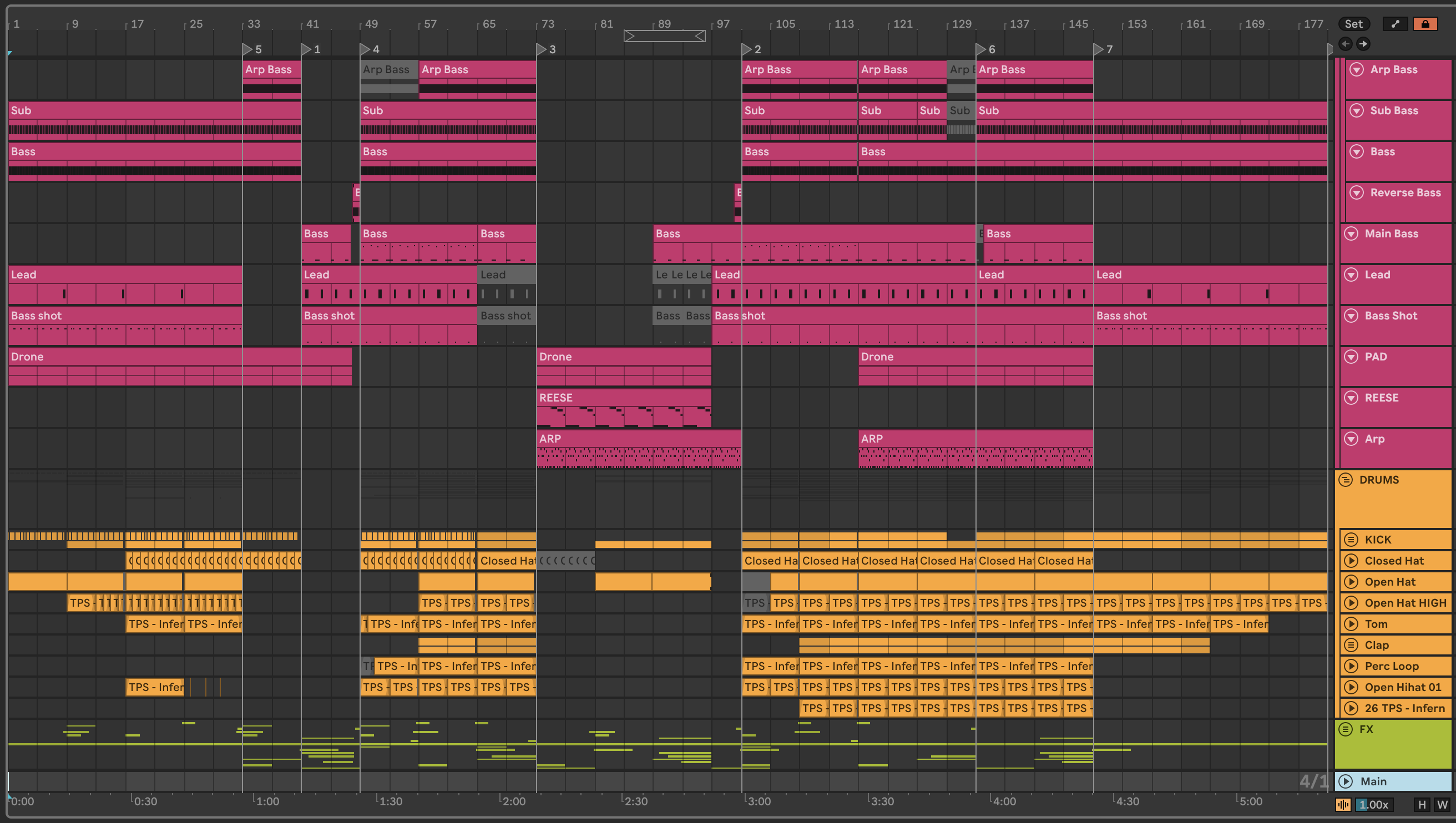Click the W optimize width button
Image resolution: width=1456 pixels, height=823 pixels.
pos(1442,804)
